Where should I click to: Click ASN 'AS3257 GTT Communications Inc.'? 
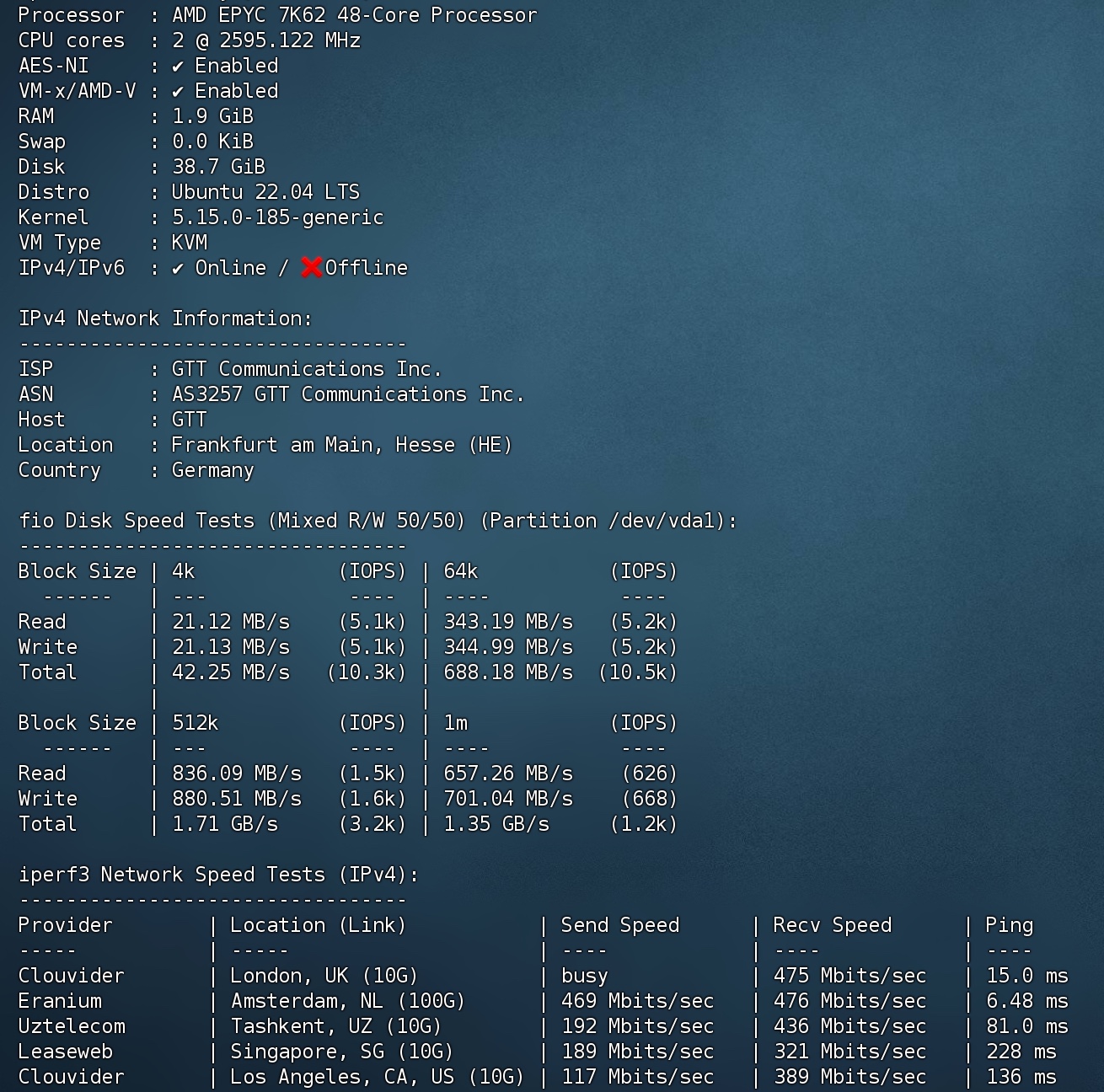click(x=348, y=394)
